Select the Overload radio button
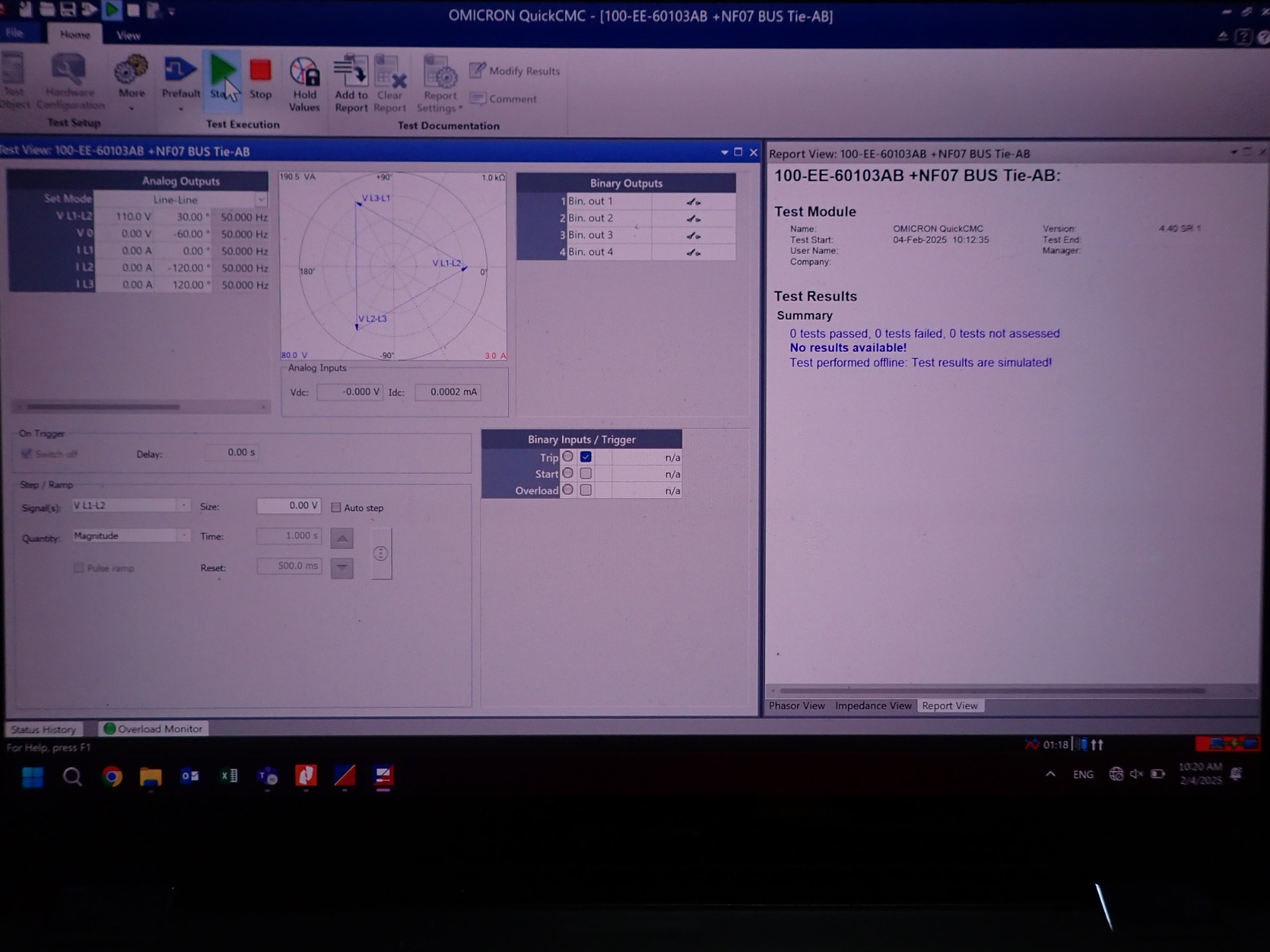Image resolution: width=1270 pixels, height=952 pixels. (568, 490)
